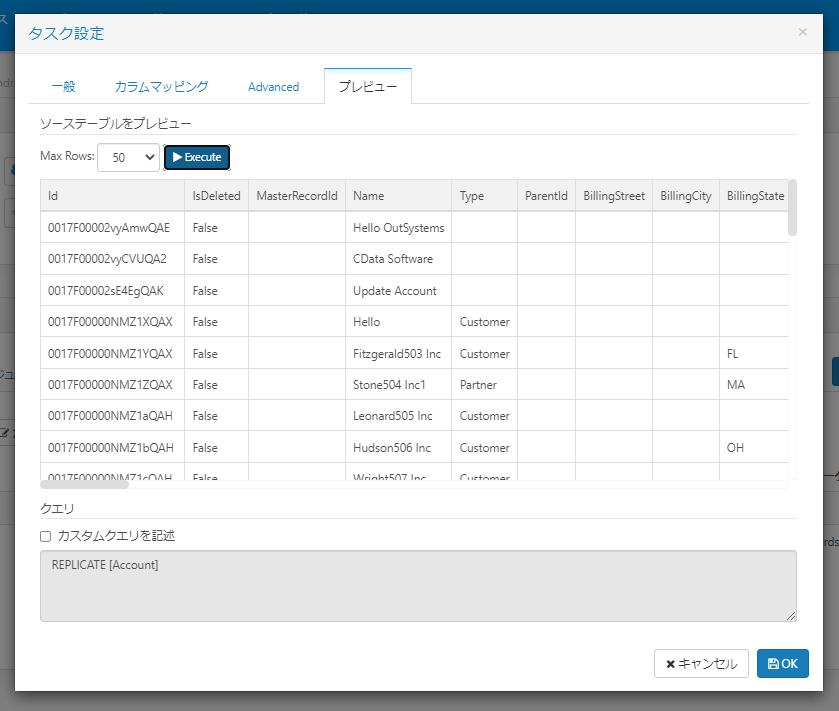Click the Customer type in Hudson506 Inc row
Screen dimensions: 839x711
click(484, 447)
